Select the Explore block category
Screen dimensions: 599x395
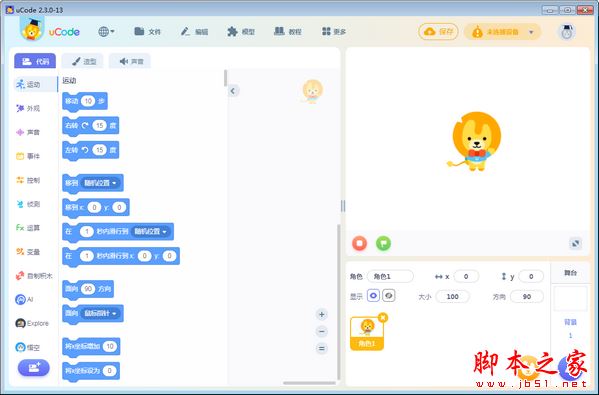[32, 323]
